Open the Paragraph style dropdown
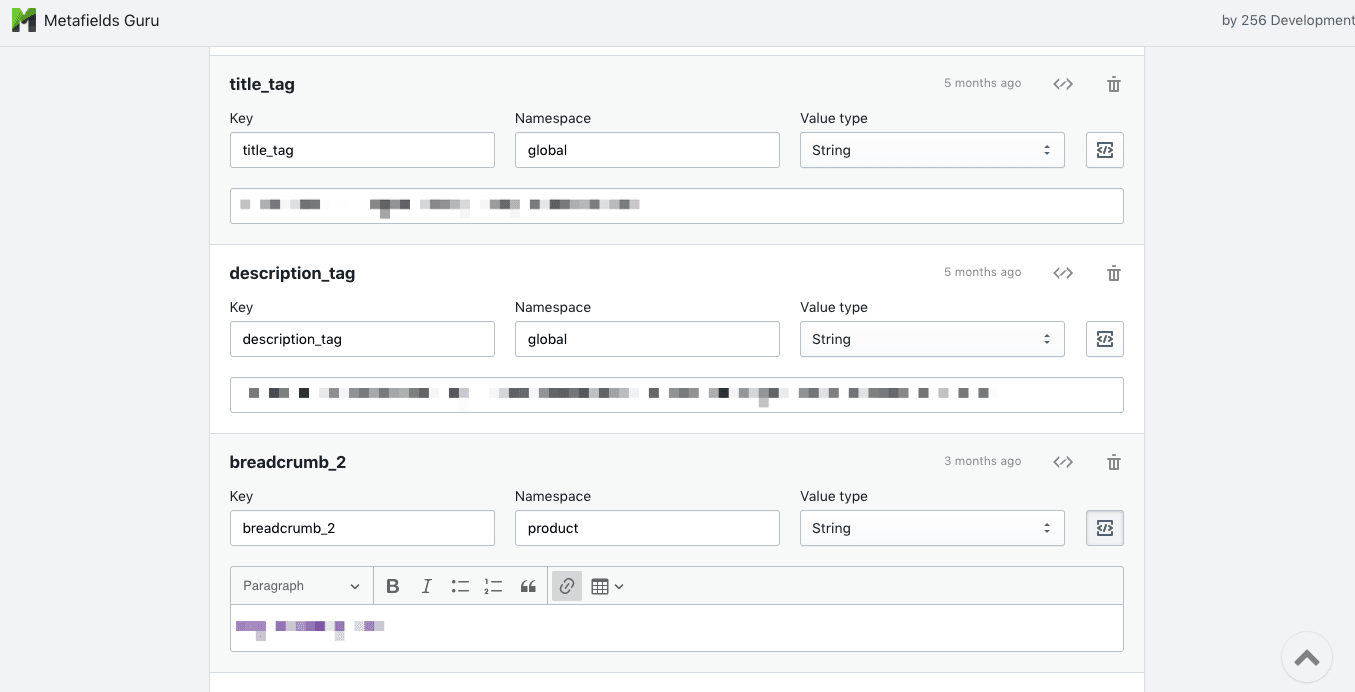 (x=302, y=586)
